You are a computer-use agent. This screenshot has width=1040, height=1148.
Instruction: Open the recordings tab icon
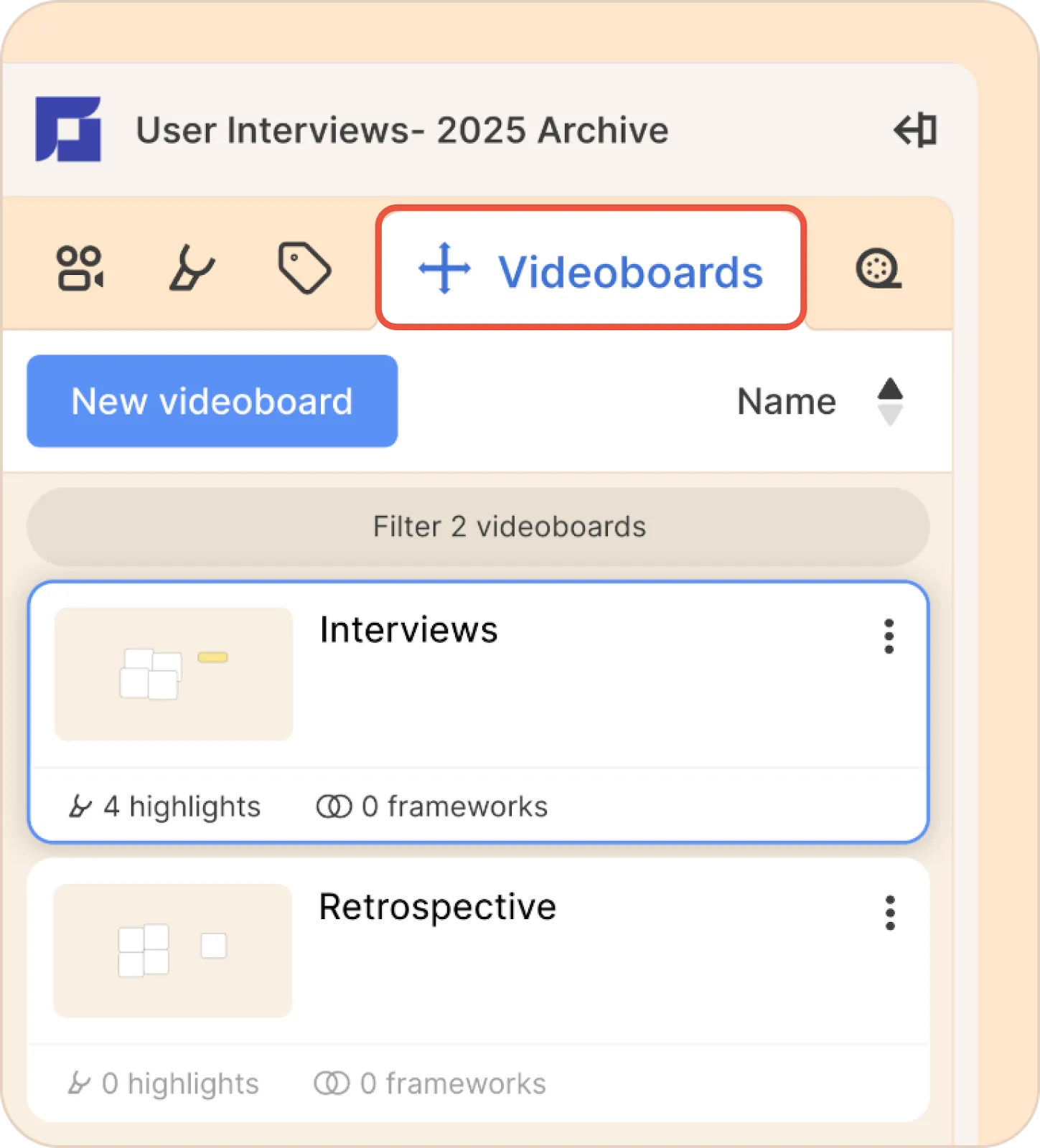(x=80, y=268)
